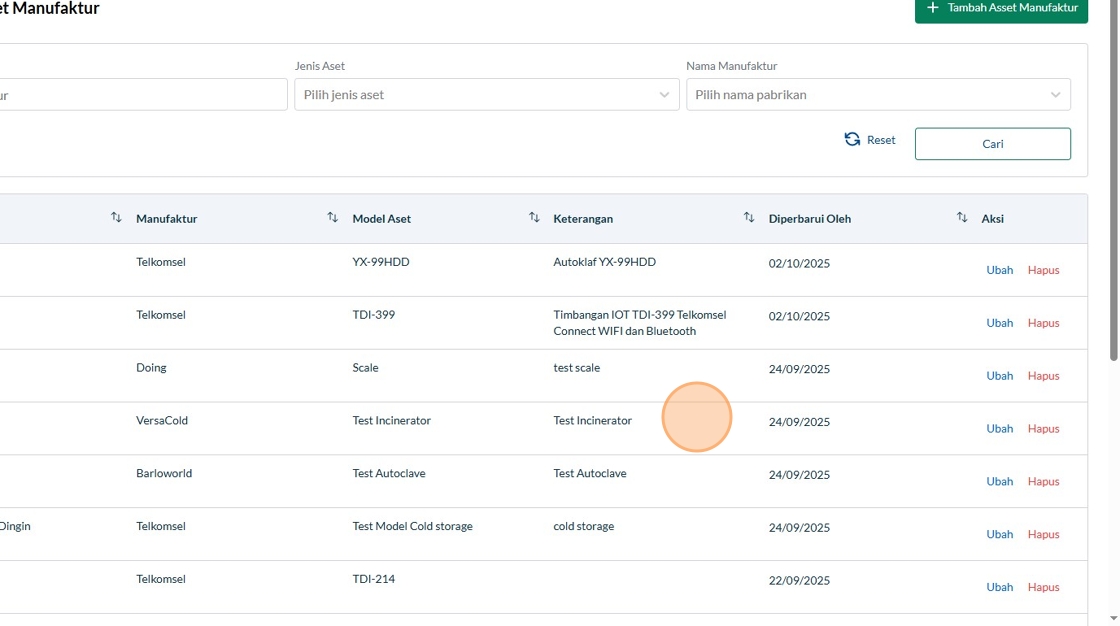Click sort icon for Keterangan column

[x=749, y=218]
